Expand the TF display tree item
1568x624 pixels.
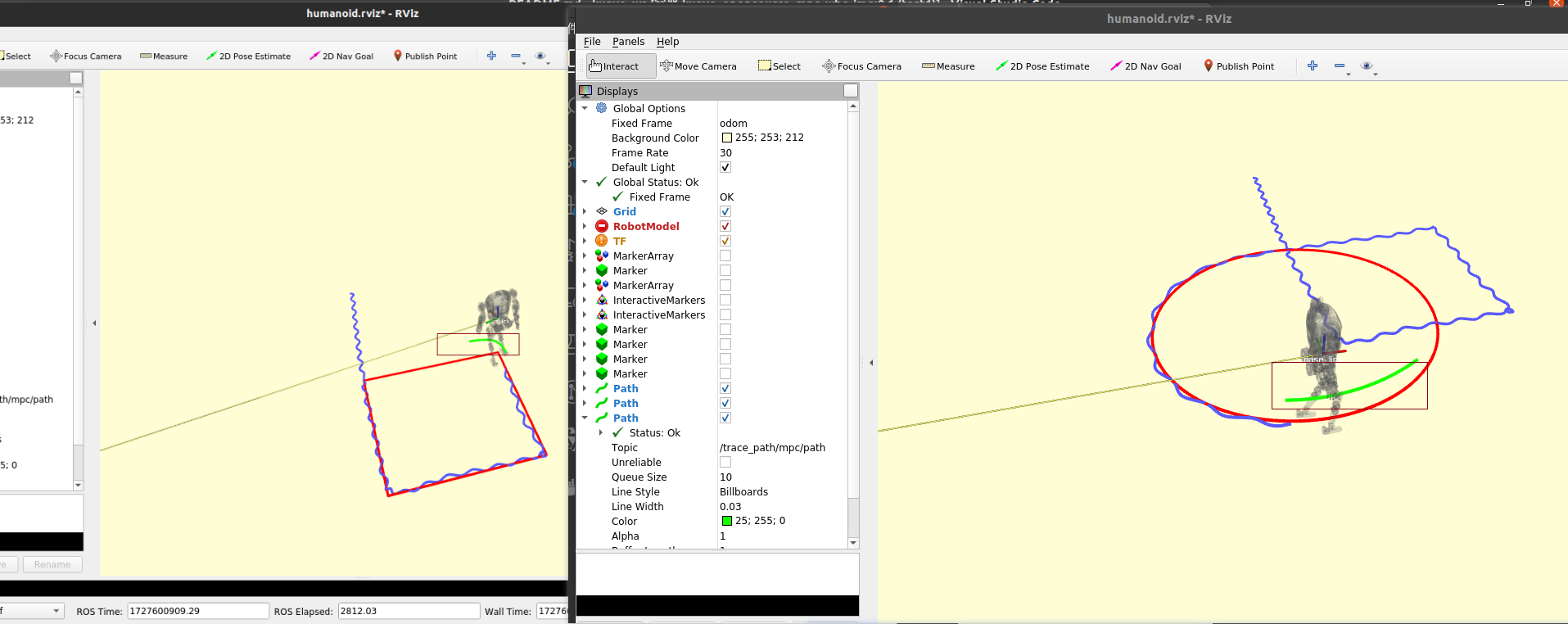[585, 241]
